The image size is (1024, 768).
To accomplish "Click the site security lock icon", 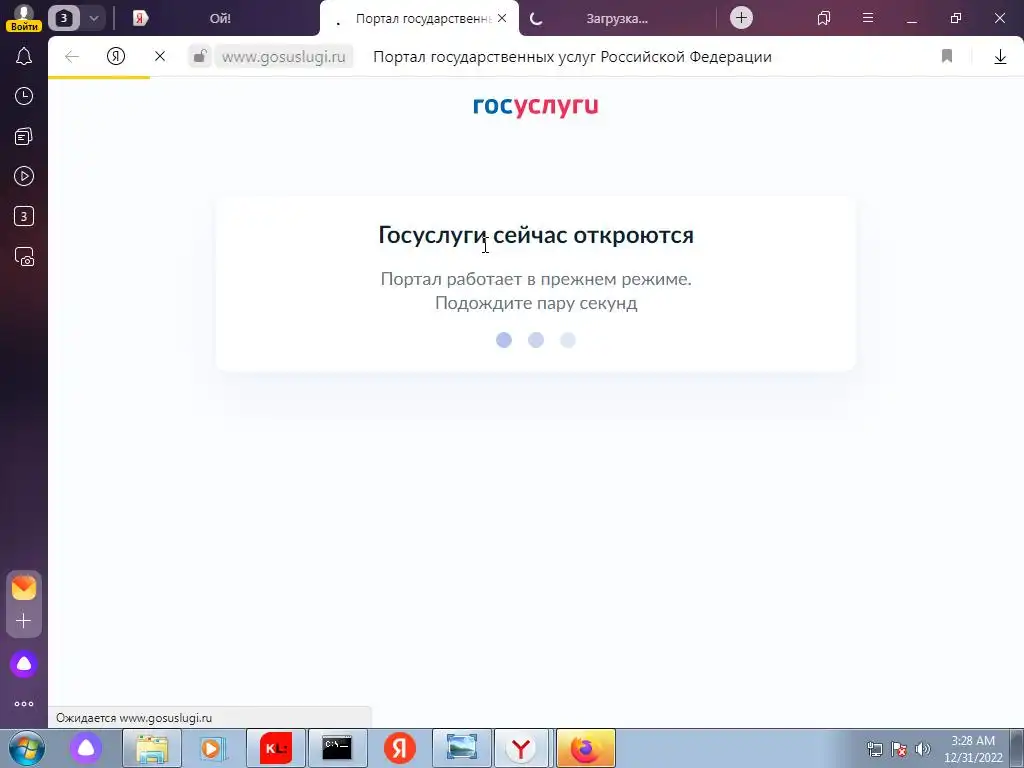I will (200, 56).
